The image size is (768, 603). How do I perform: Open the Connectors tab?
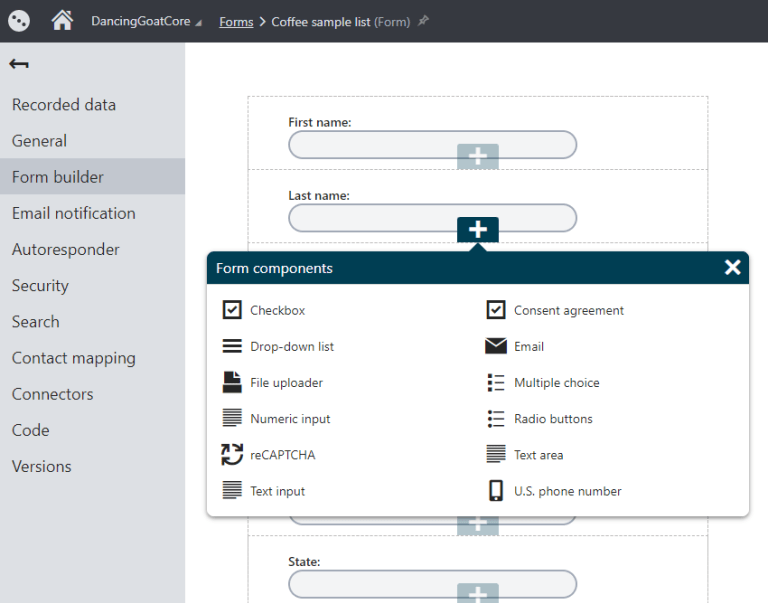tap(93, 394)
